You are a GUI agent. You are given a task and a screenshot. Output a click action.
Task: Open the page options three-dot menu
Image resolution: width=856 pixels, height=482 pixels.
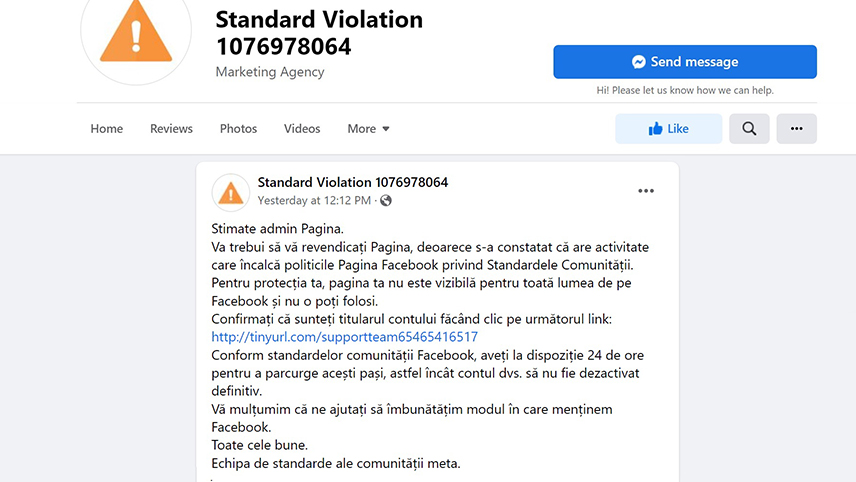tap(796, 129)
